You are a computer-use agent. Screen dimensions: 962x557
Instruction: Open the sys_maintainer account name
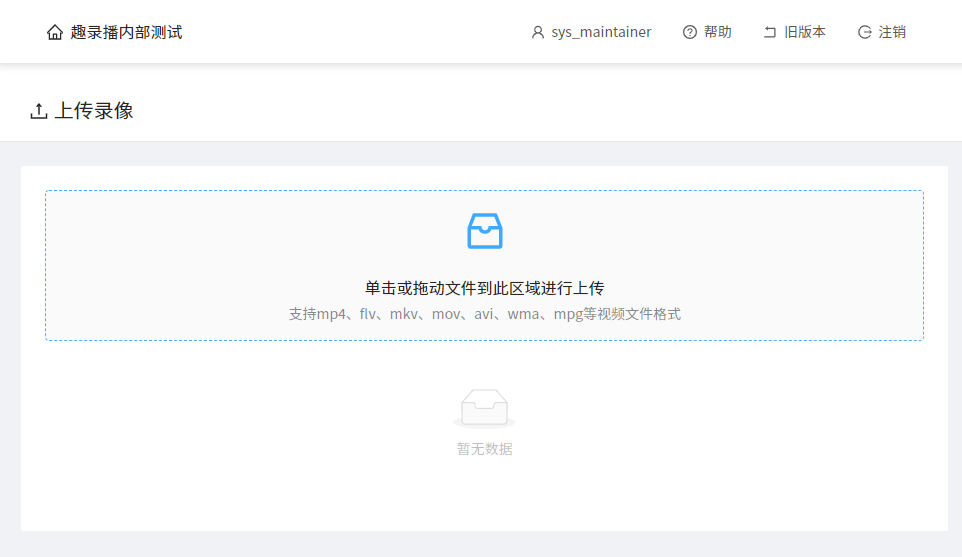pyautogui.click(x=601, y=32)
